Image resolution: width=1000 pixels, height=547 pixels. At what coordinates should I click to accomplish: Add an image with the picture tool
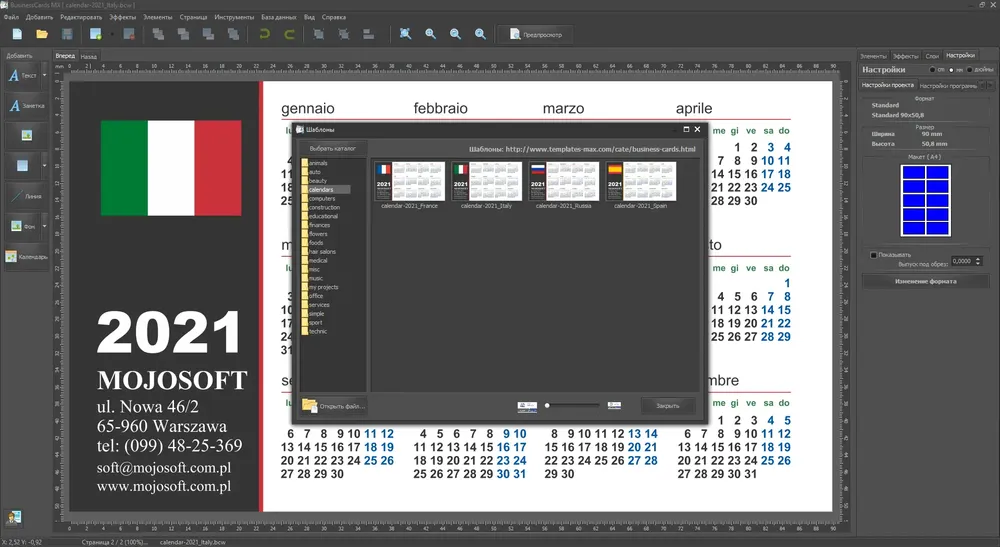[27, 135]
